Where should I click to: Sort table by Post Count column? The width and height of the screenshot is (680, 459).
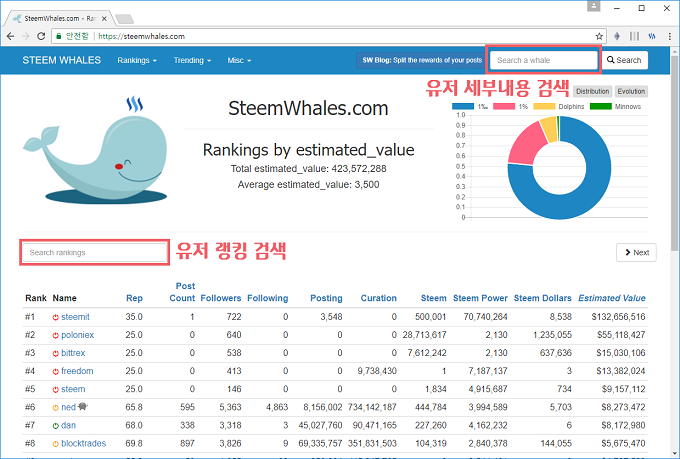pyautogui.click(x=182, y=292)
